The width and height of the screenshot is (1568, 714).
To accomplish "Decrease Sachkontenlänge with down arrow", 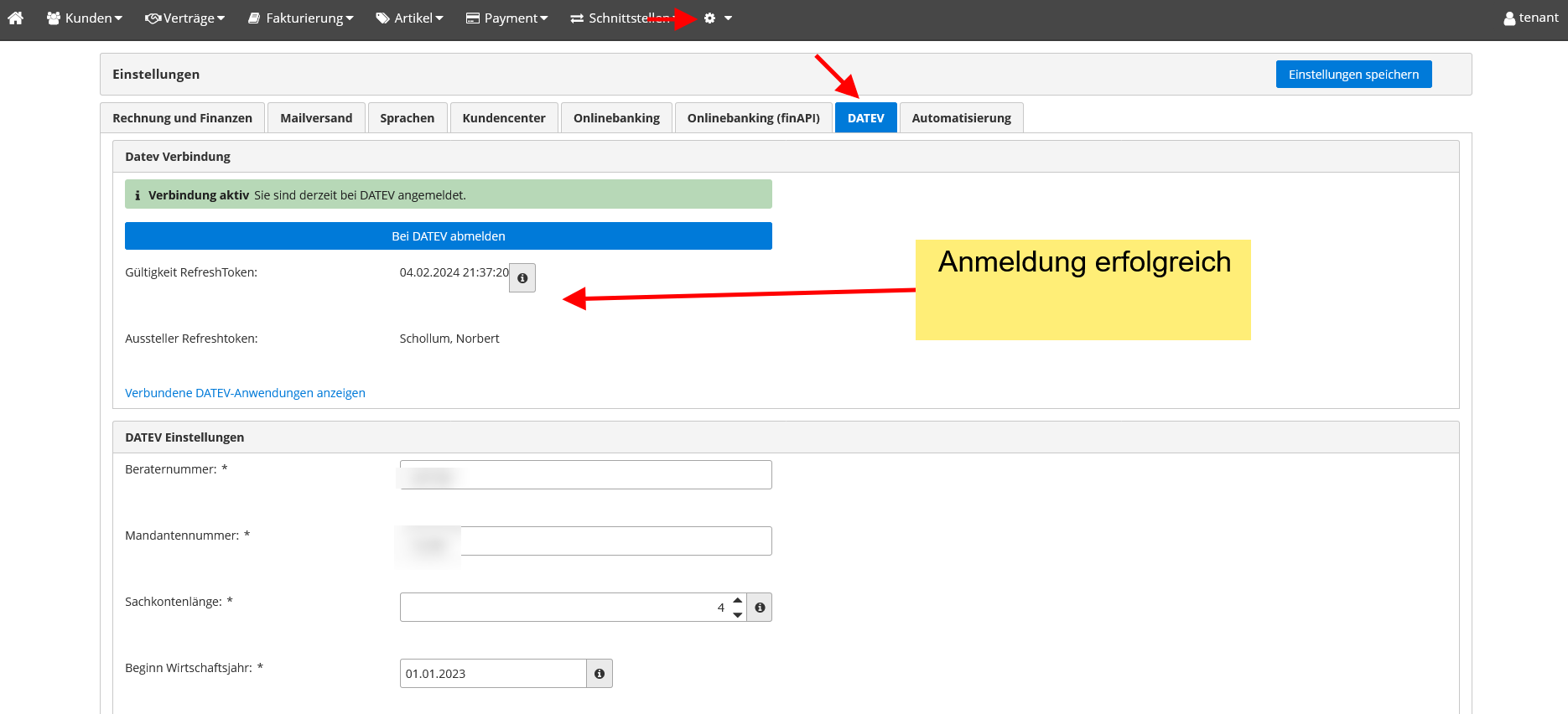I will coord(738,614).
